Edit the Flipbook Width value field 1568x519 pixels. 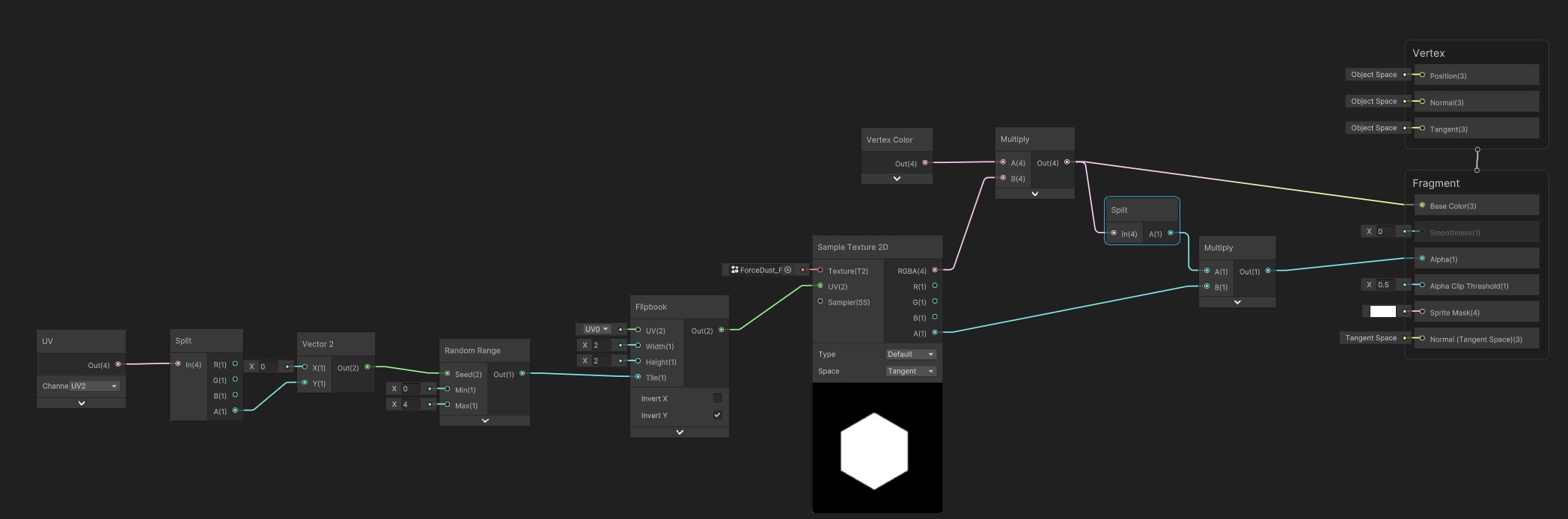(x=603, y=345)
